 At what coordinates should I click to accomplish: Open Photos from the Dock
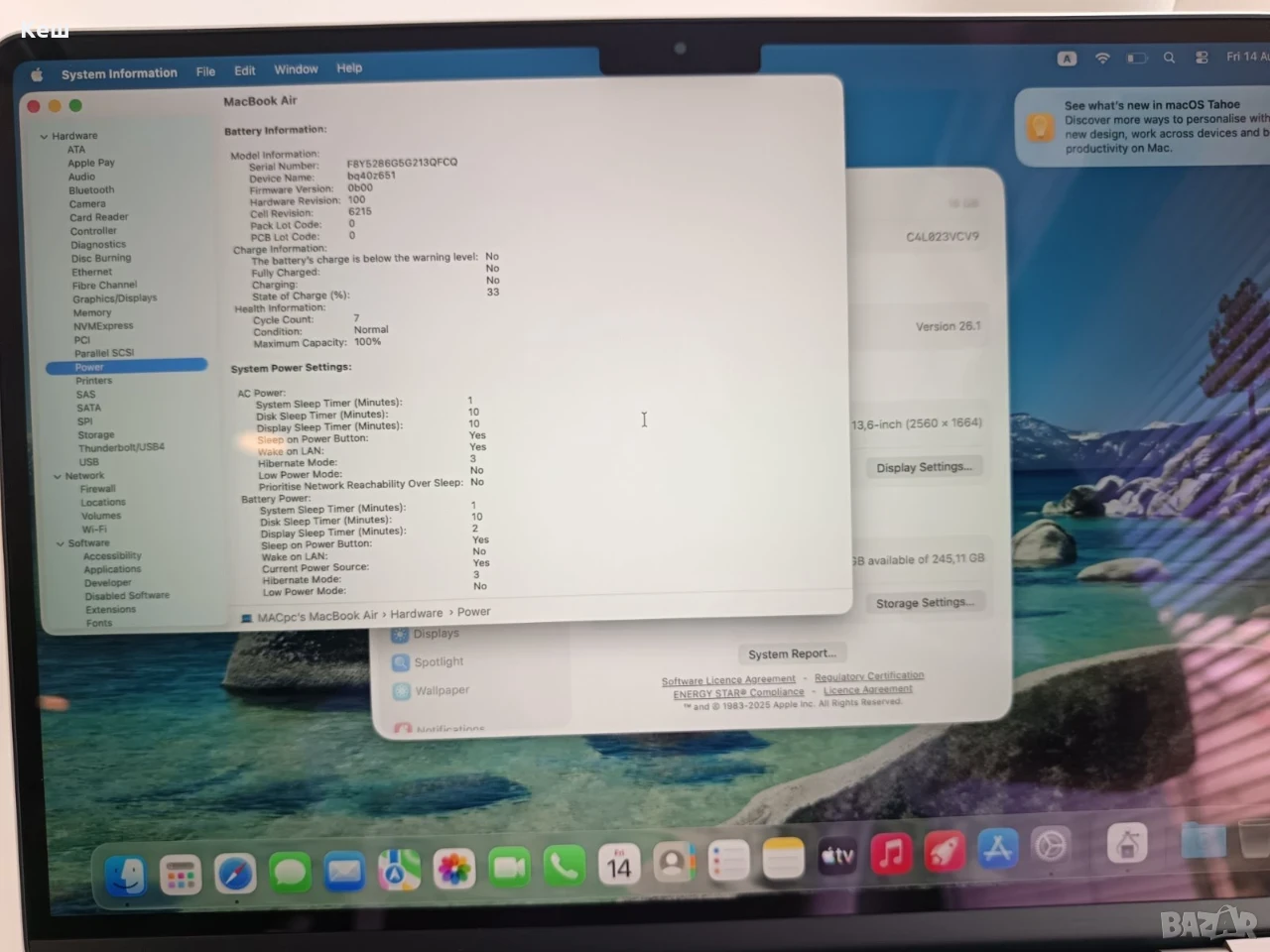(x=454, y=870)
